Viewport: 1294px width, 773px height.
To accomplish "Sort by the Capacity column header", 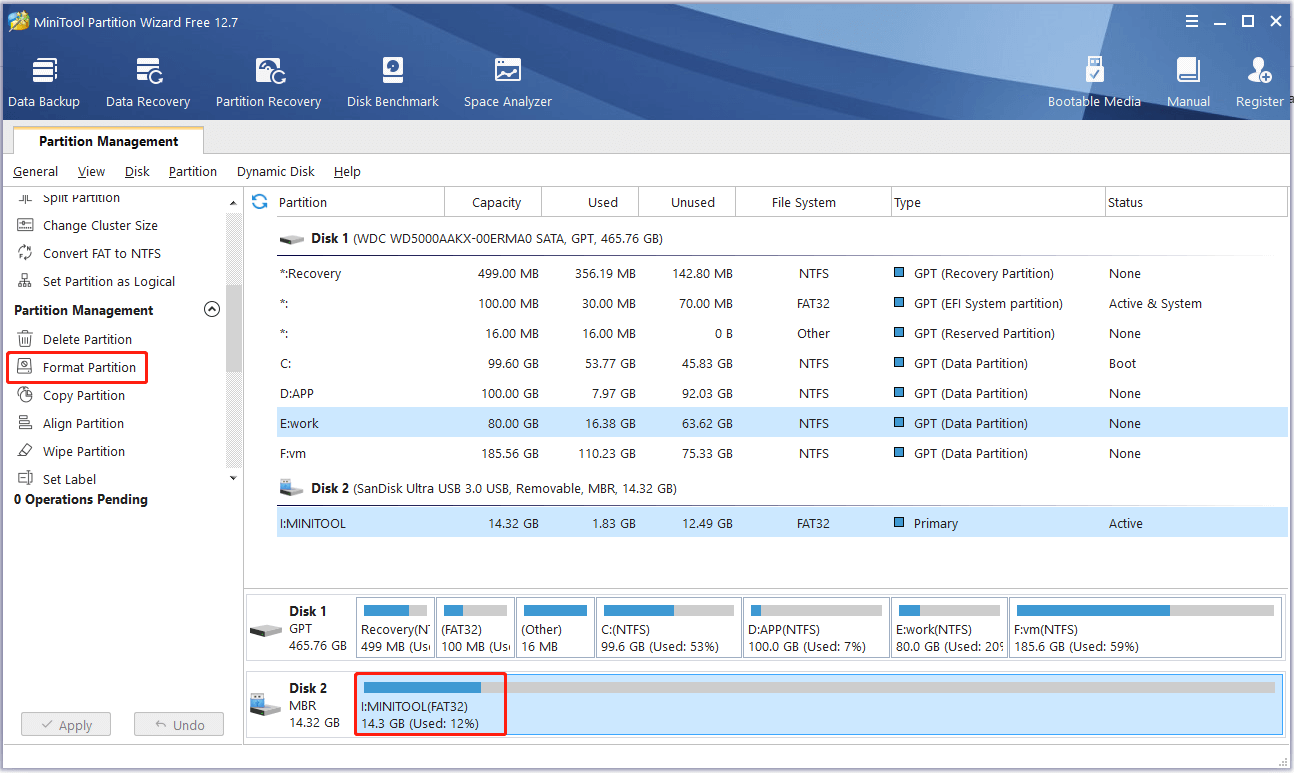I will click(x=493, y=202).
